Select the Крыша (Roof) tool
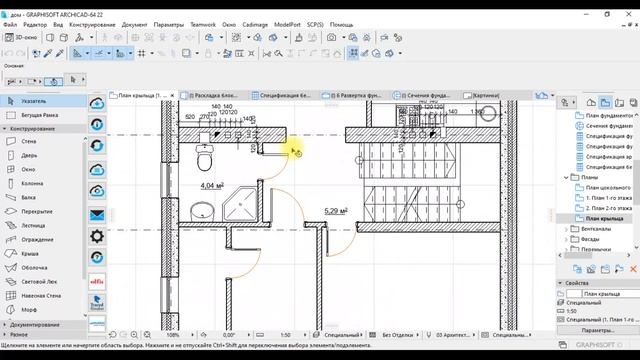 pos(43,253)
